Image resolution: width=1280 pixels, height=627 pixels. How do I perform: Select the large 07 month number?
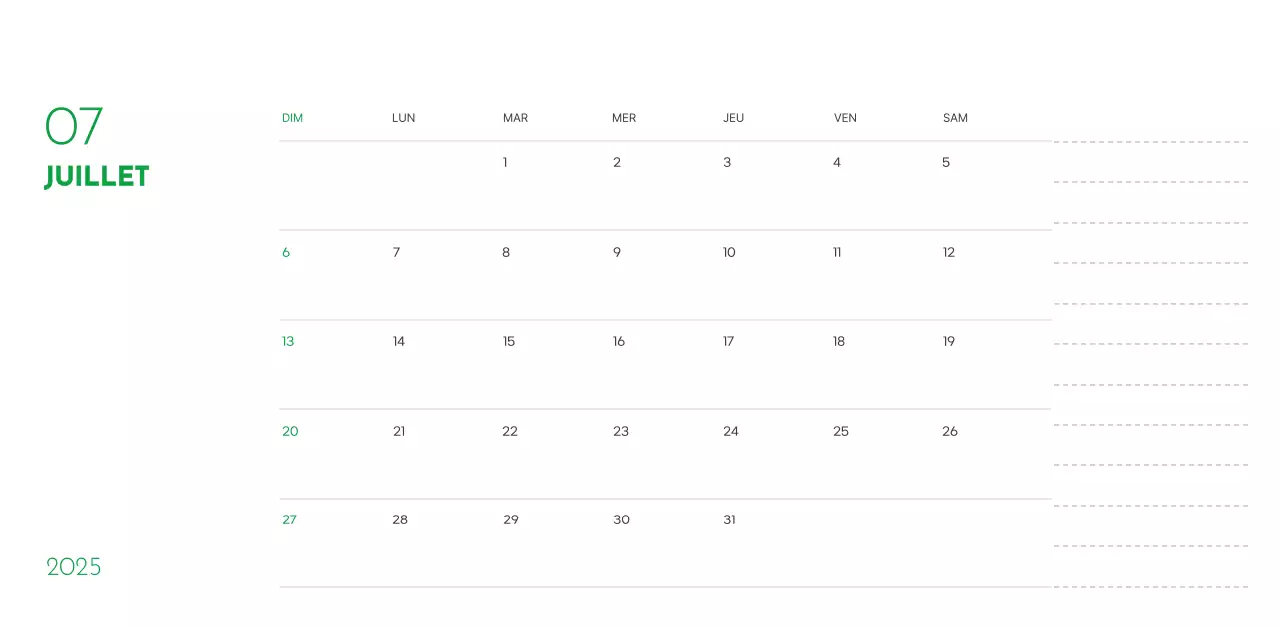pos(74,126)
